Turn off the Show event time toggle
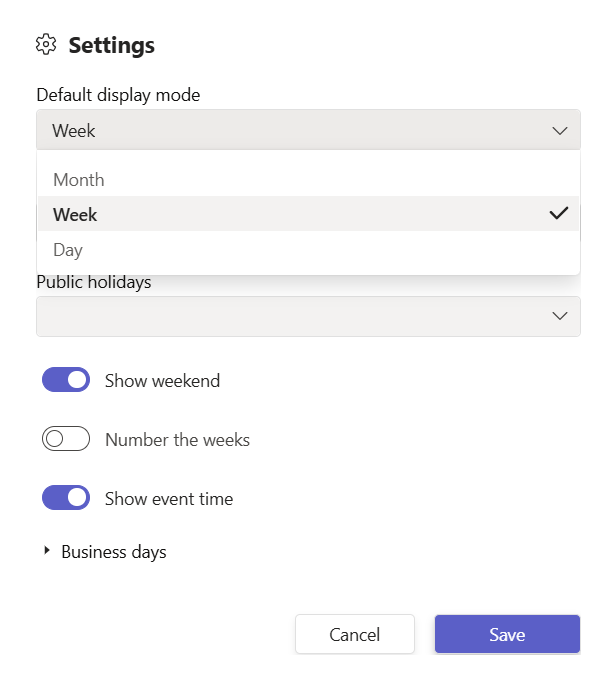 [x=66, y=498]
